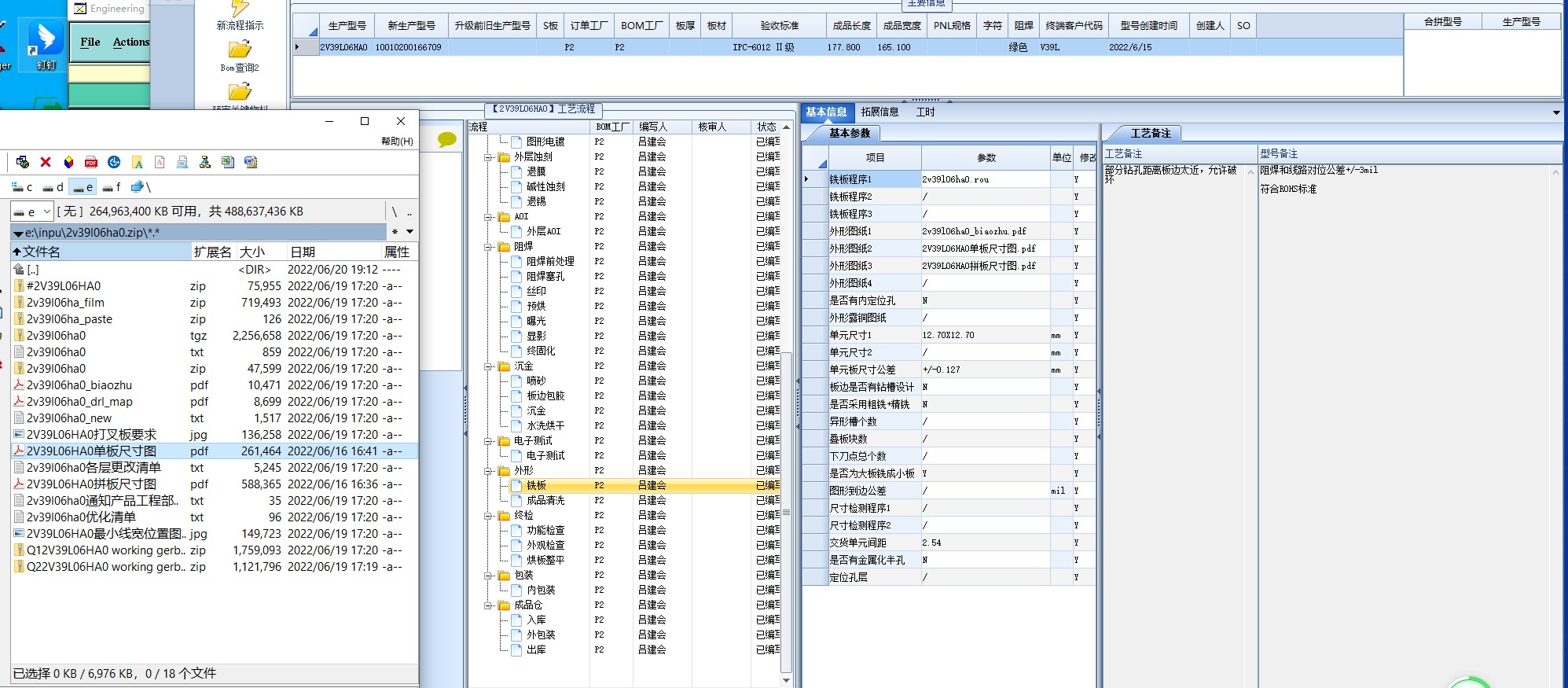Go to parent directory double-dot button
Viewport: 1568px width, 688px height.
pyautogui.click(x=409, y=212)
